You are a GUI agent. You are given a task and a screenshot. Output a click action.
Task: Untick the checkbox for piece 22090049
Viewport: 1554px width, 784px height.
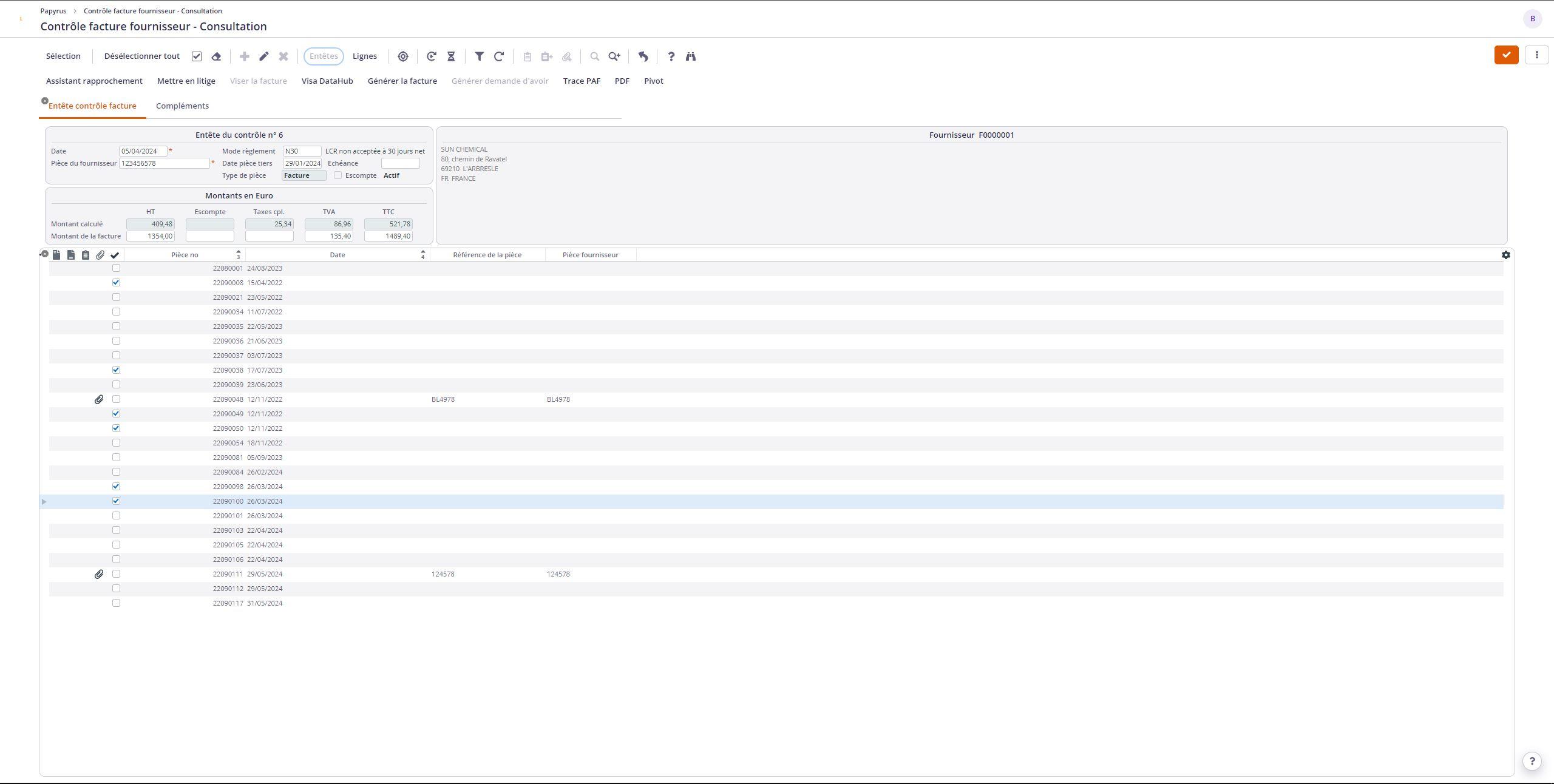(117, 414)
